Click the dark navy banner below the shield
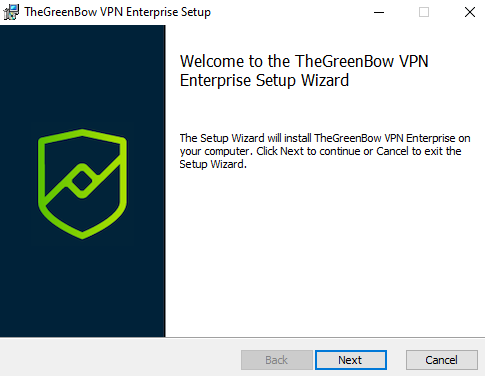485x376 pixels. pos(82,288)
